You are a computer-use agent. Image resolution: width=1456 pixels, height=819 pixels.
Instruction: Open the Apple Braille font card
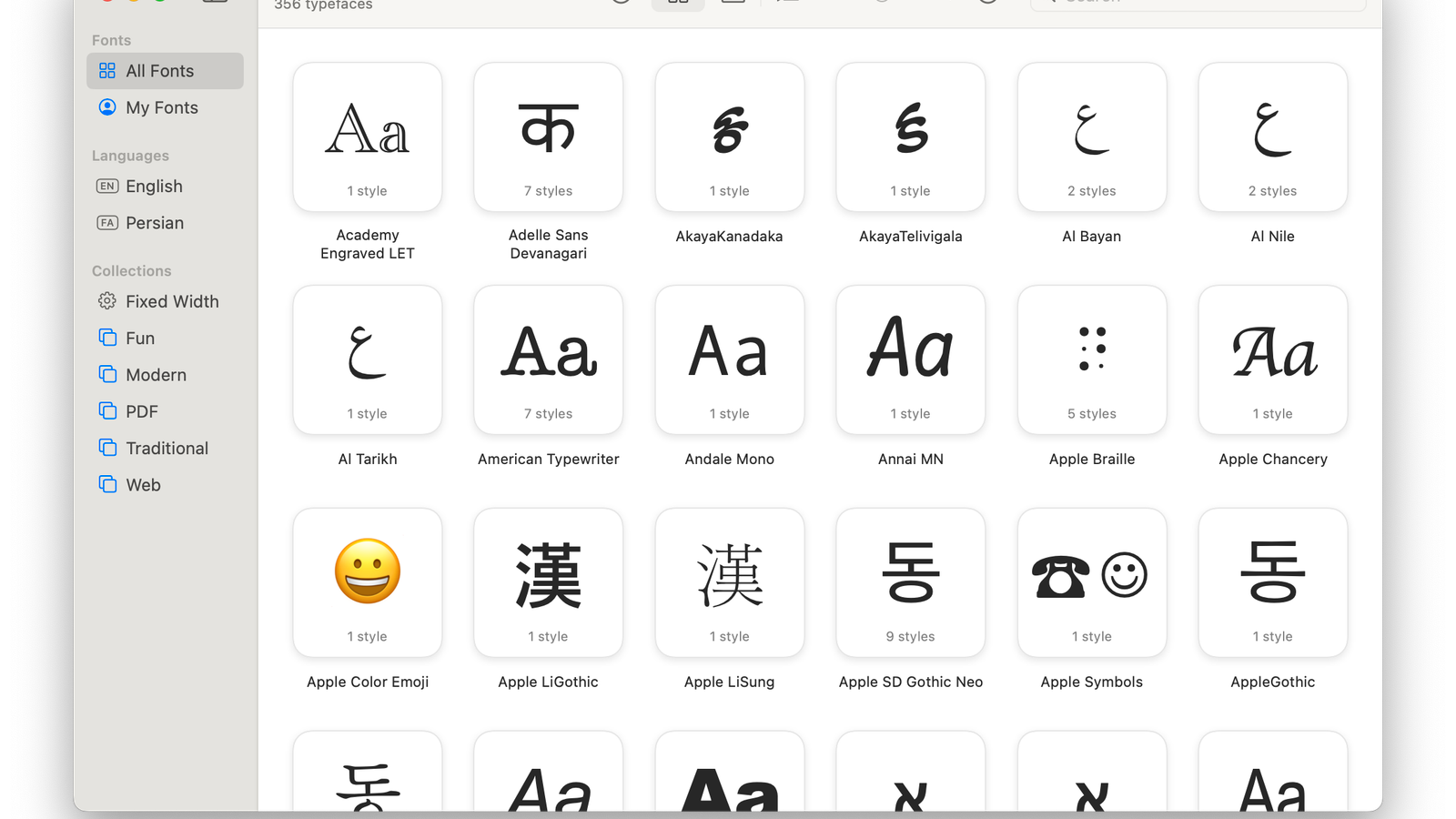click(x=1091, y=359)
